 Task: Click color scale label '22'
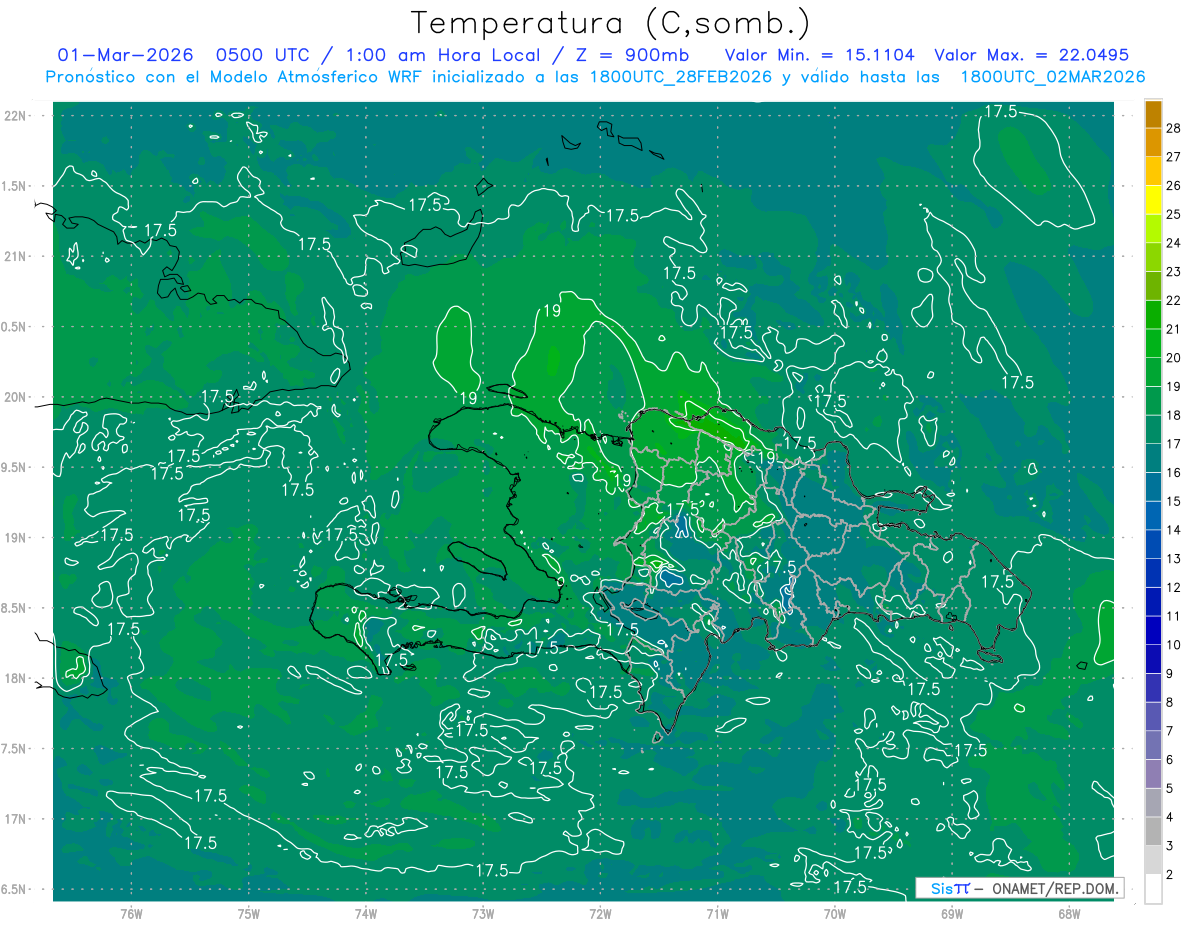coord(1174,301)
